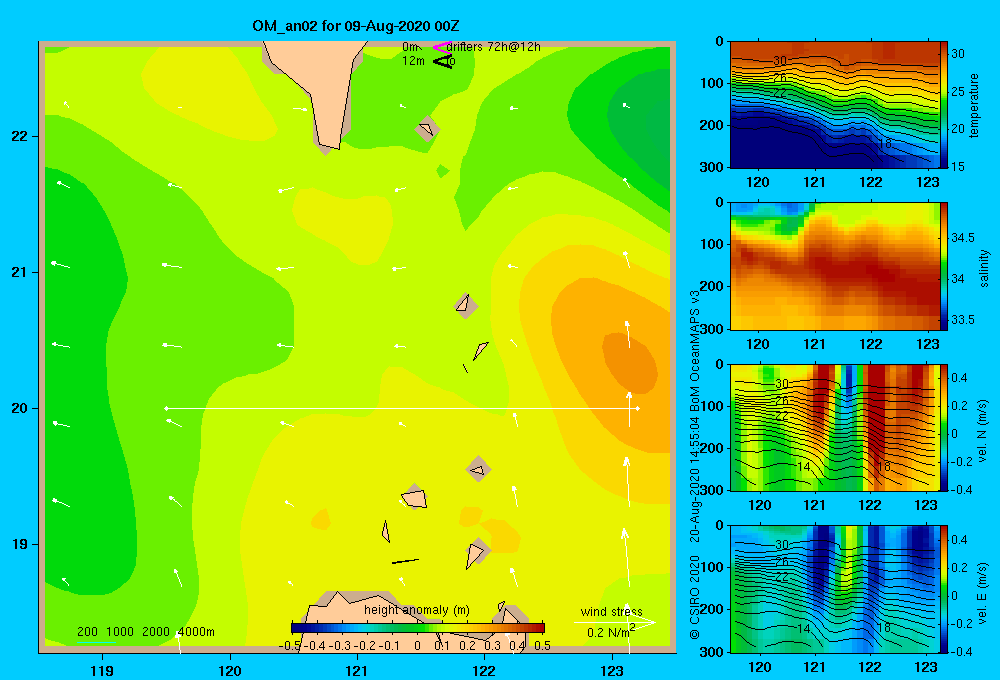The width and height of the screenshot is (1000, 680).
Task: Click the '-0.5' tick on height anomaly scale
Action: 290,646
